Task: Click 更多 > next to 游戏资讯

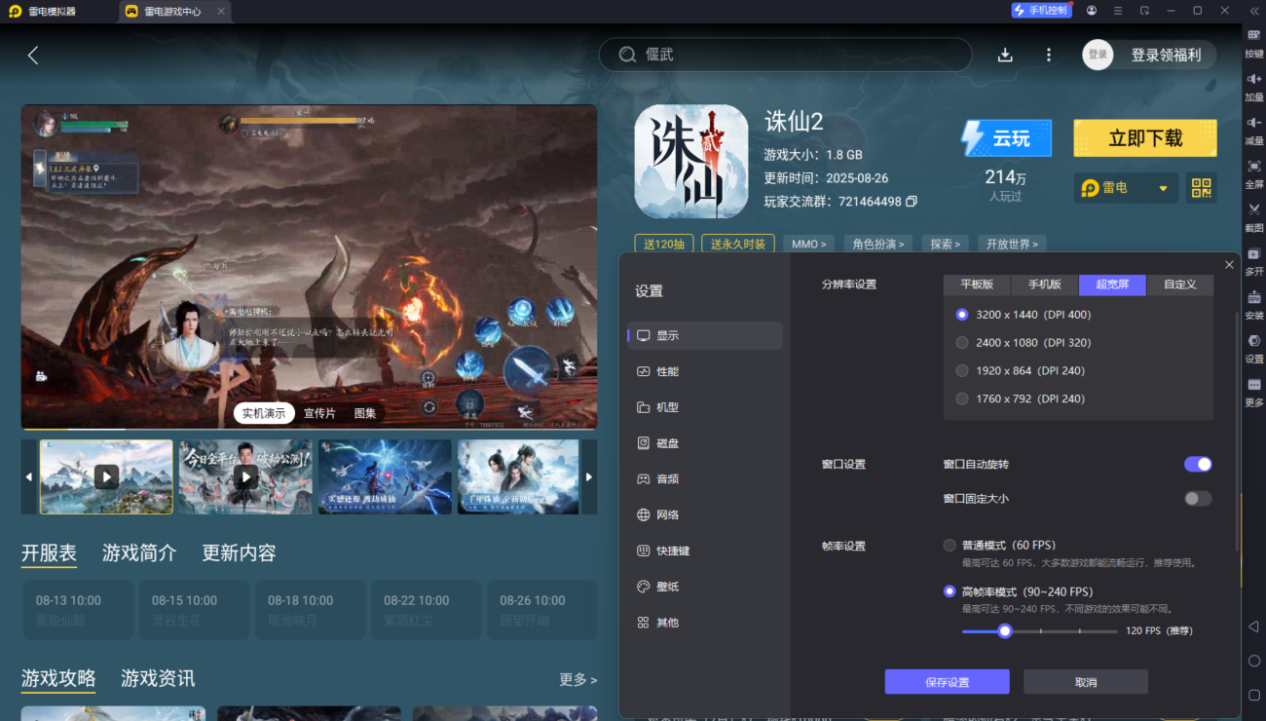Action: [x=577, y=680]
